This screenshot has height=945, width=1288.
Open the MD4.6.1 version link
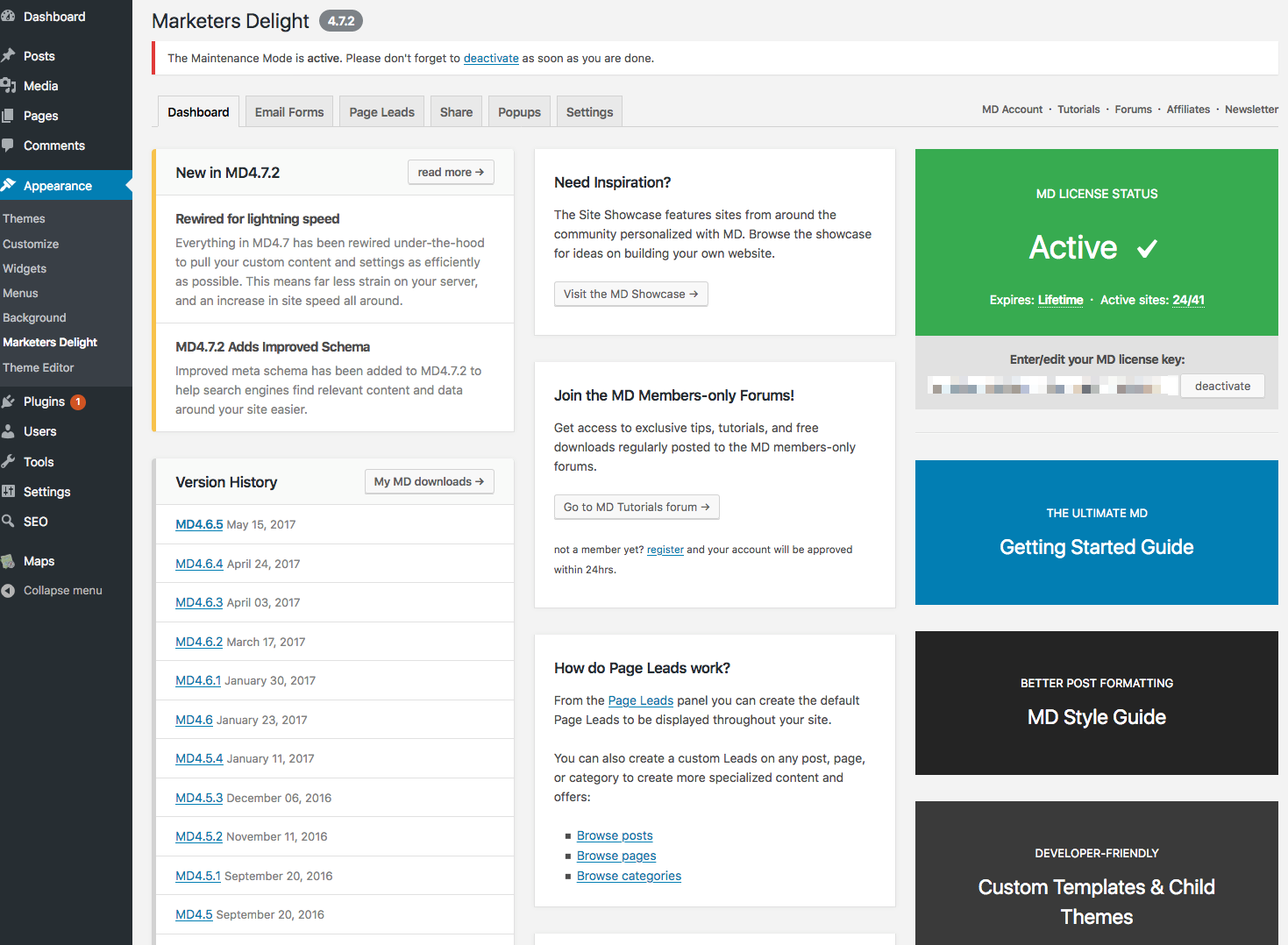(x=198, y=680)
